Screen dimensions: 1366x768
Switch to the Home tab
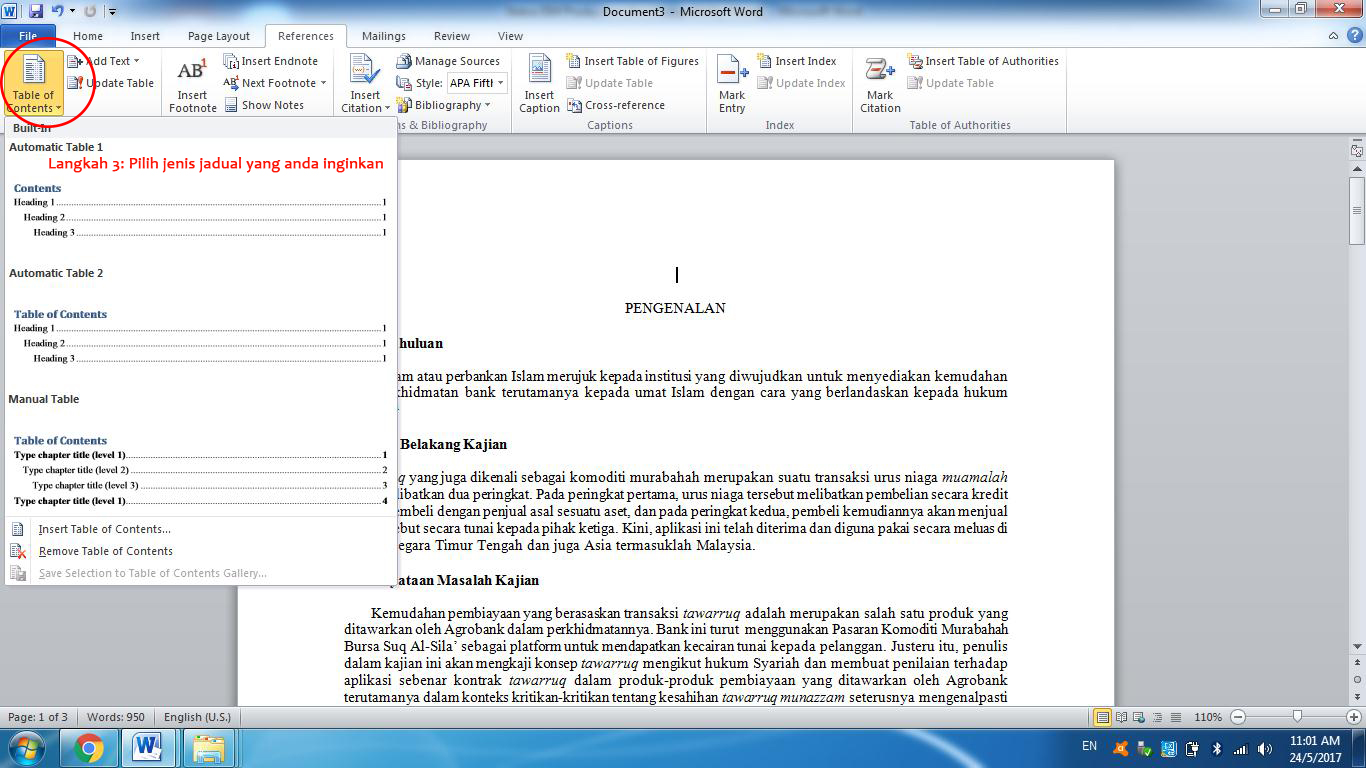pos(88,36)
